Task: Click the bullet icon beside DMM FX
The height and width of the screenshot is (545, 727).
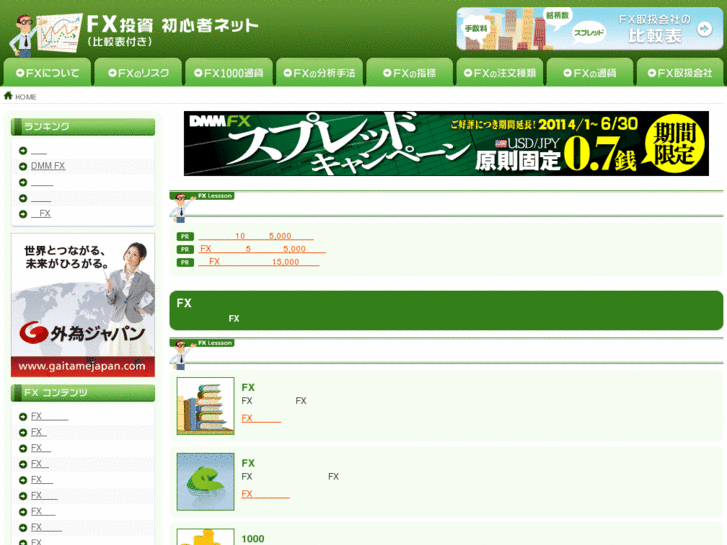Action: click(23, 167)
